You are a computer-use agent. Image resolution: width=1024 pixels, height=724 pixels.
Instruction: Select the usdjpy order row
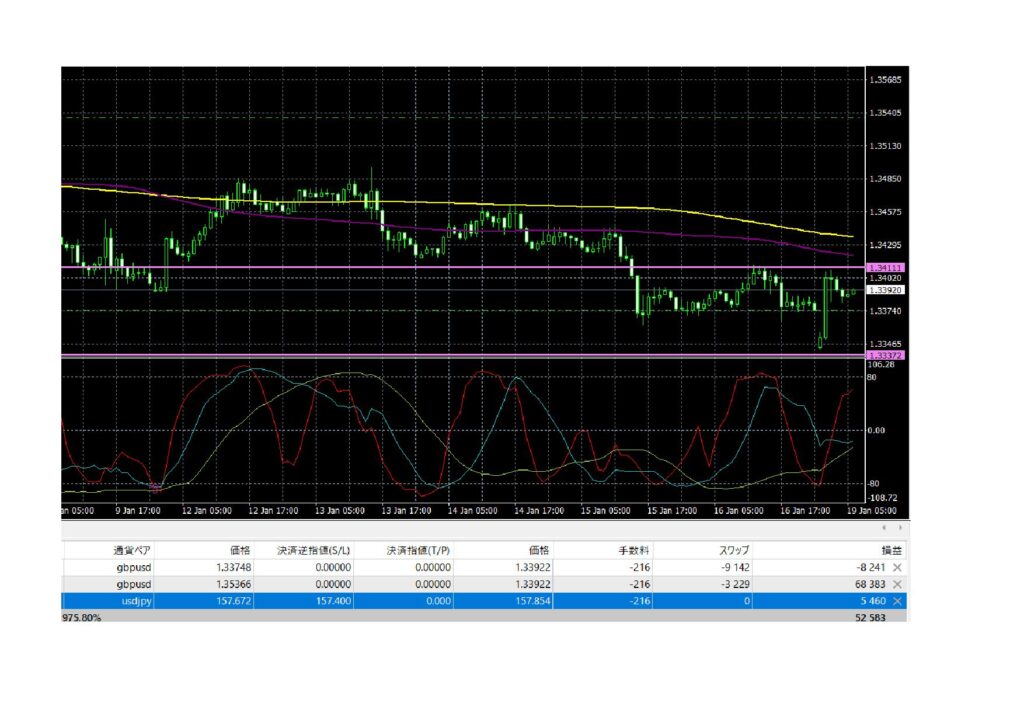point(484,601)
